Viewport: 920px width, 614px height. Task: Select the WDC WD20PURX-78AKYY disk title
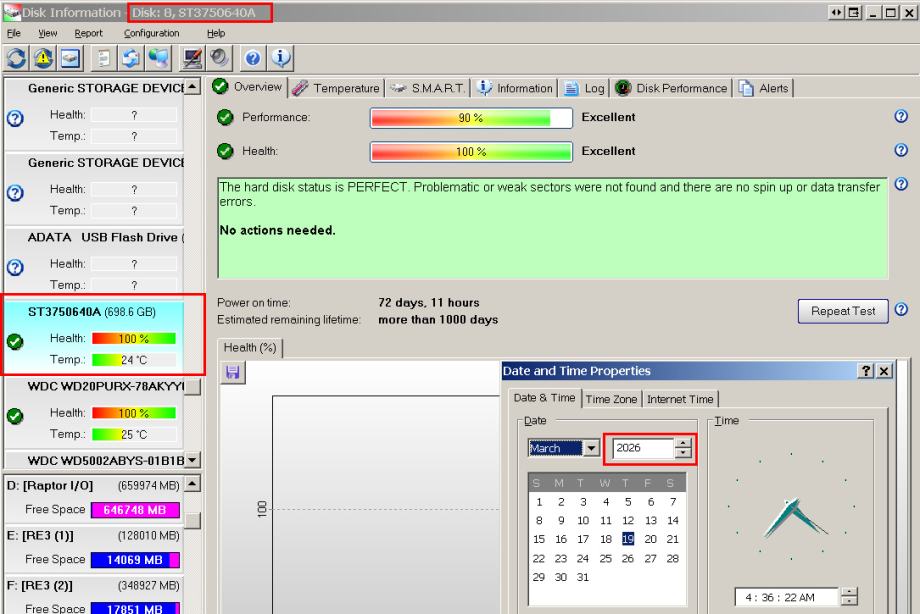106,386
